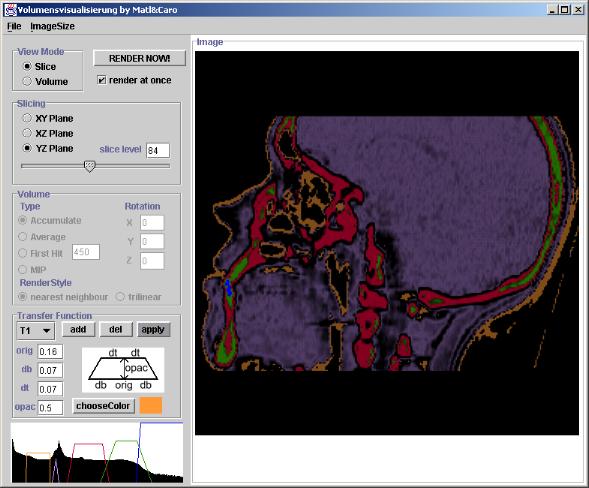Open the ImageSize menu
This screenshot has height=488, width=589.
[52, 26]
